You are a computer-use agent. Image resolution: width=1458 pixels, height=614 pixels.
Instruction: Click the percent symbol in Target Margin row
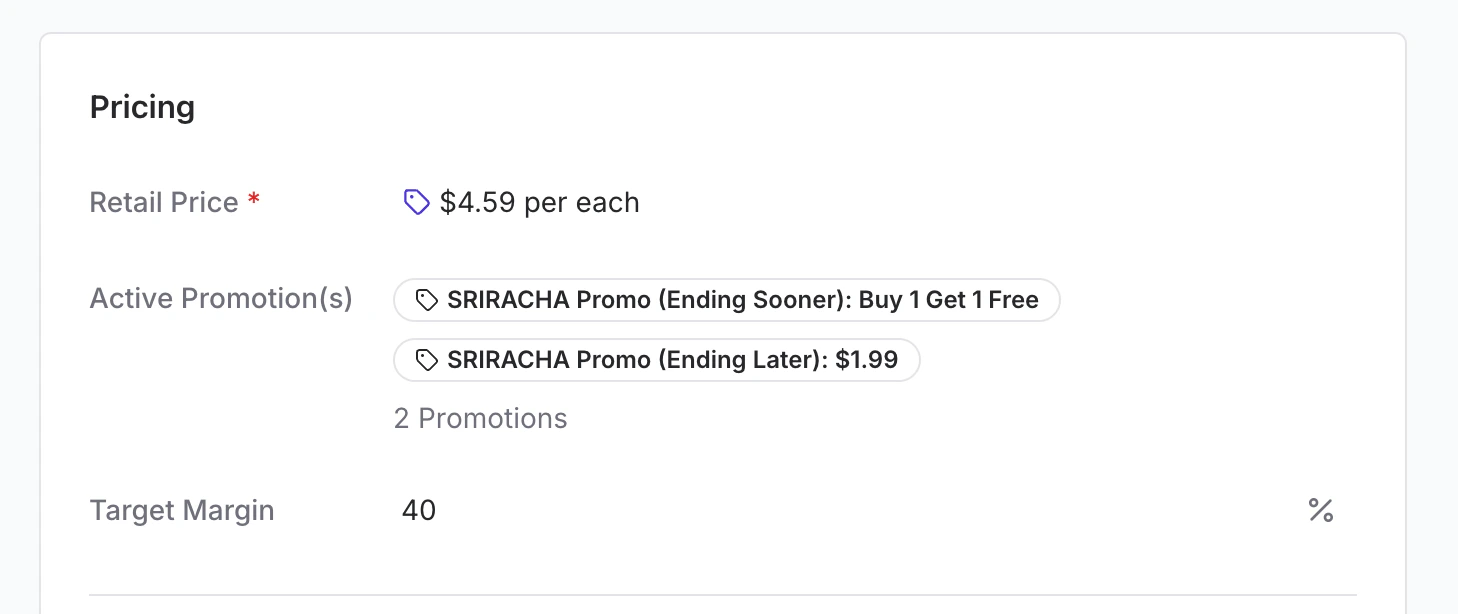(x=1320, y=511)
